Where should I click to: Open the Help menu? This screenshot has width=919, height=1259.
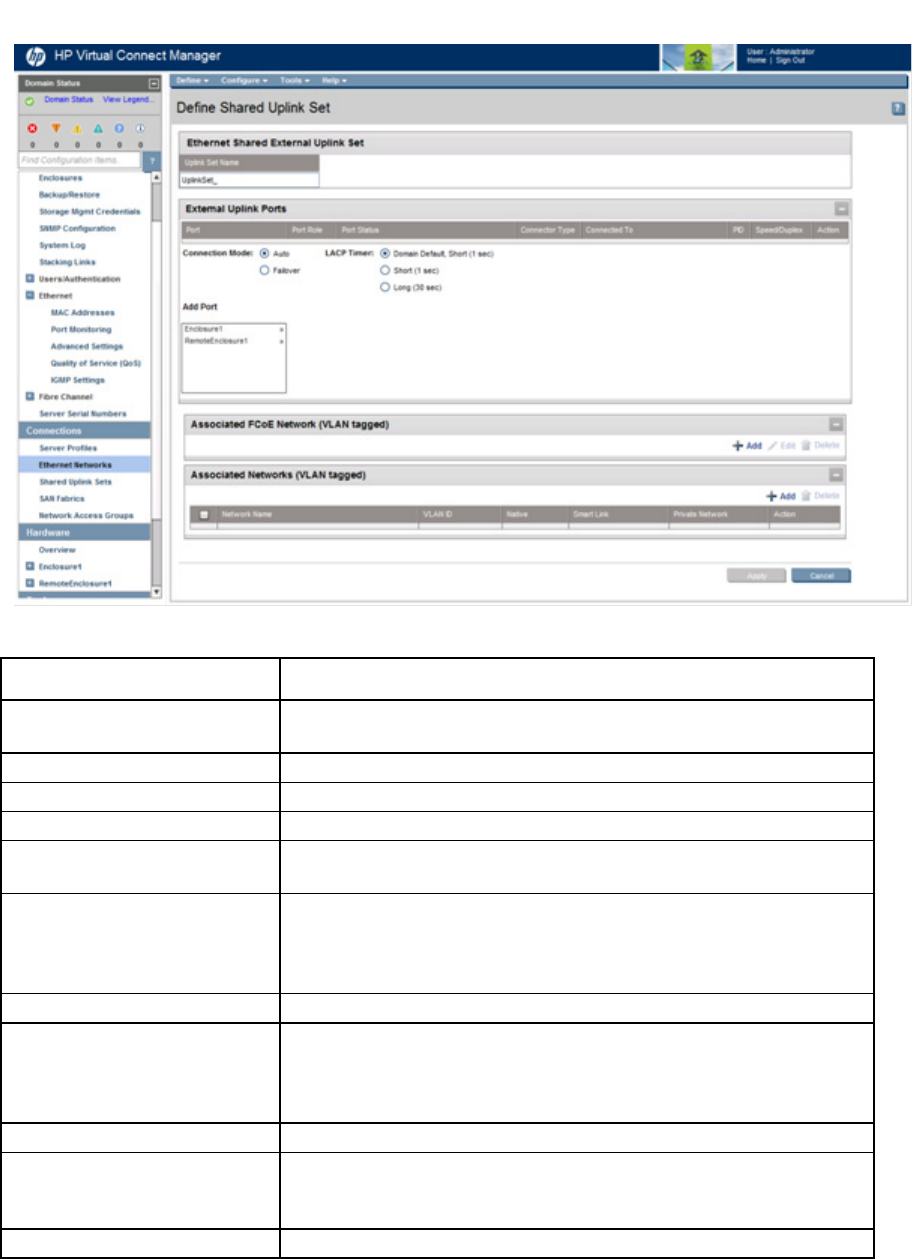point(333,80)
